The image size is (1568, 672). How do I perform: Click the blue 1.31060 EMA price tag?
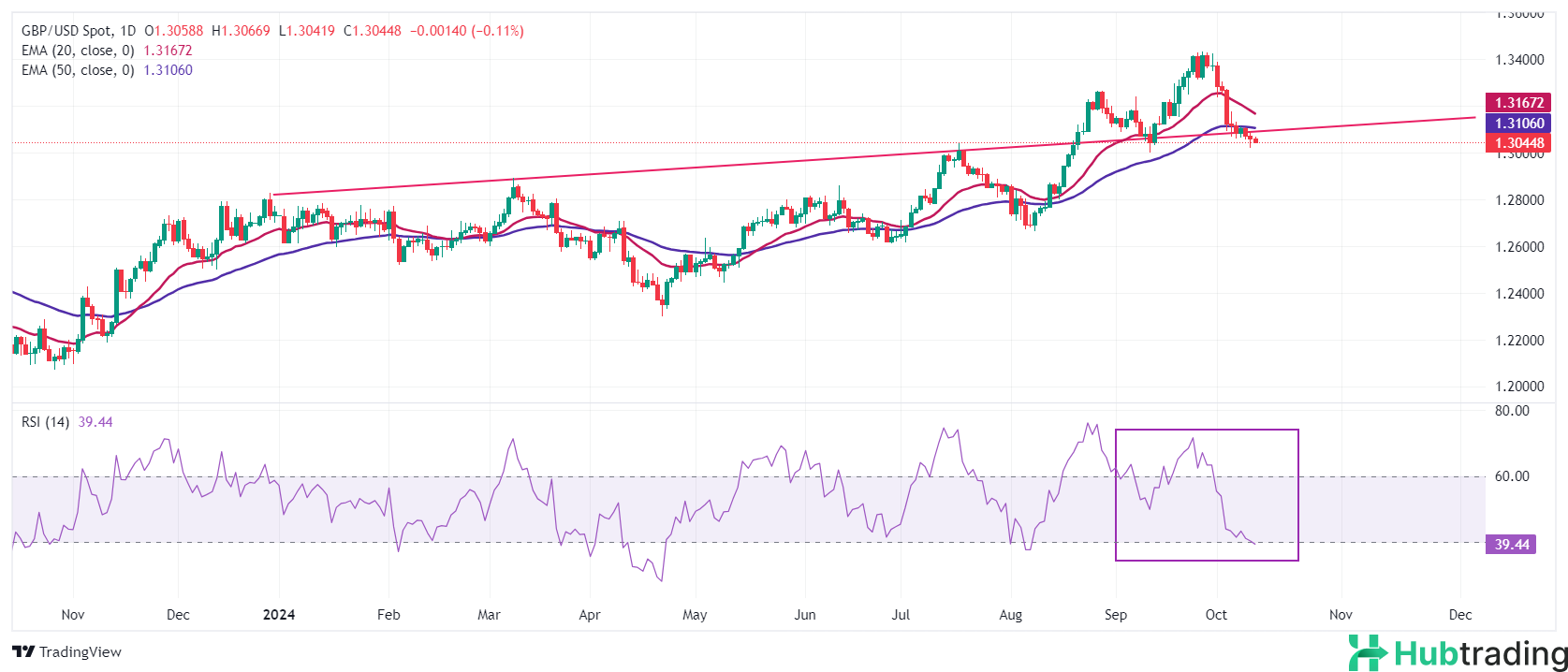(1517, 123)
